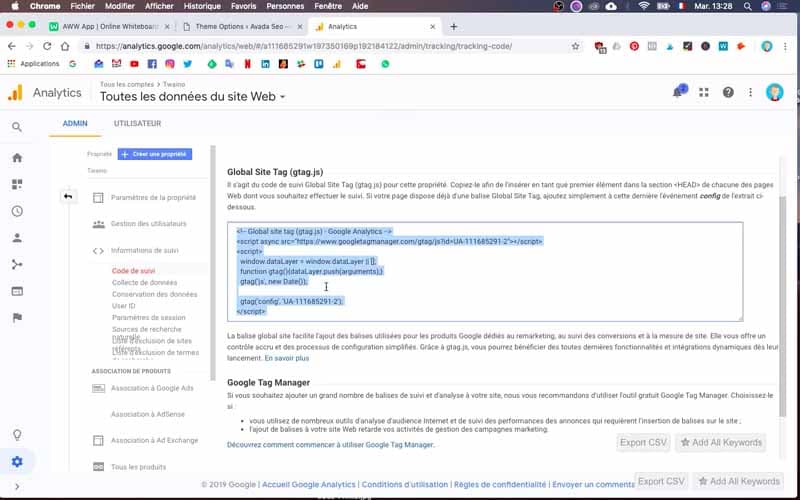
Task: Click the upper 'Export CSV' button
Action: (x=643, y=442)
